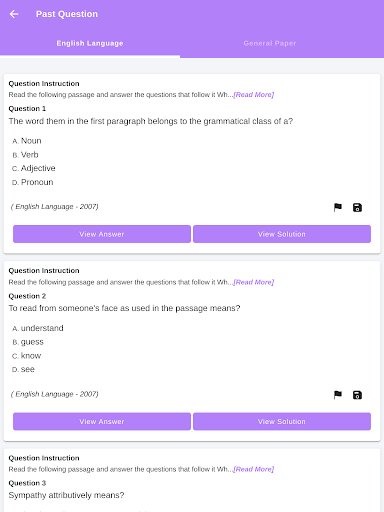384x512 pixels.
Task: Select option D see in Question 2
Action: (x=23, y=369)
